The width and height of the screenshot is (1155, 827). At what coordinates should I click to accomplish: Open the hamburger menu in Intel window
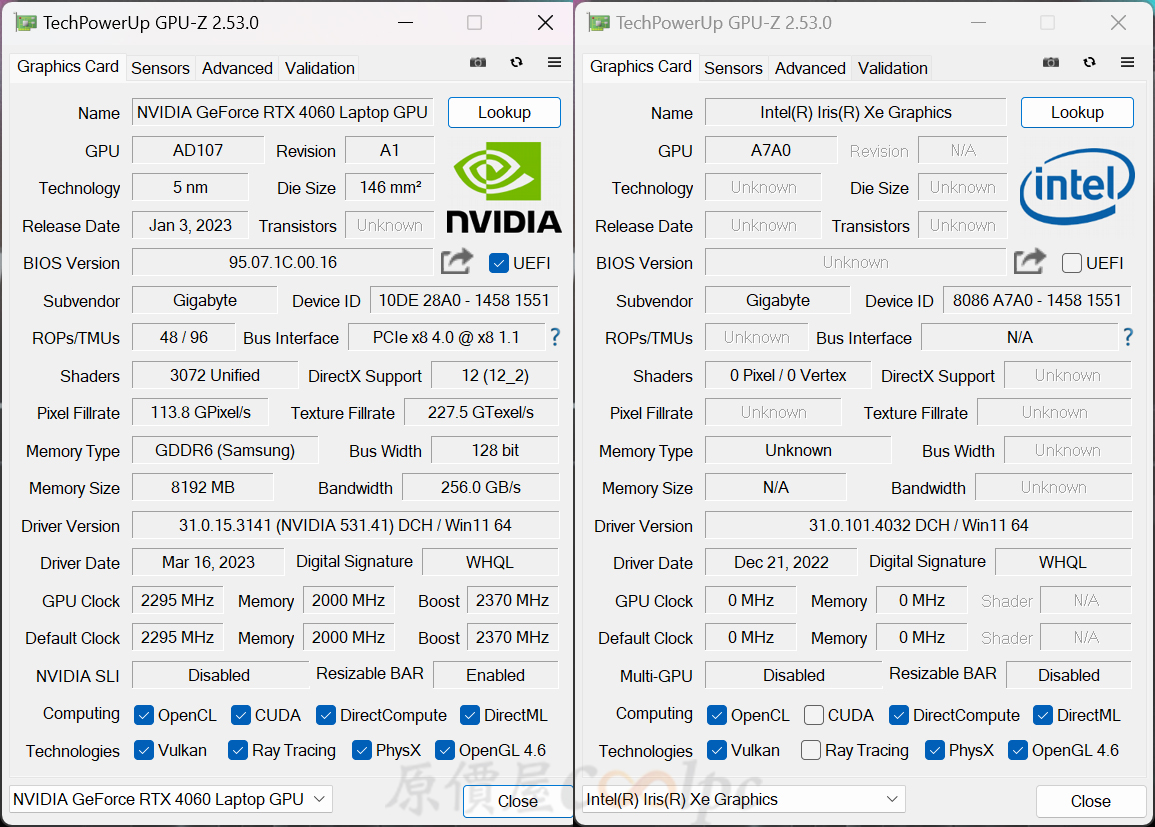pyautogui.click(x=1128, y=63)
